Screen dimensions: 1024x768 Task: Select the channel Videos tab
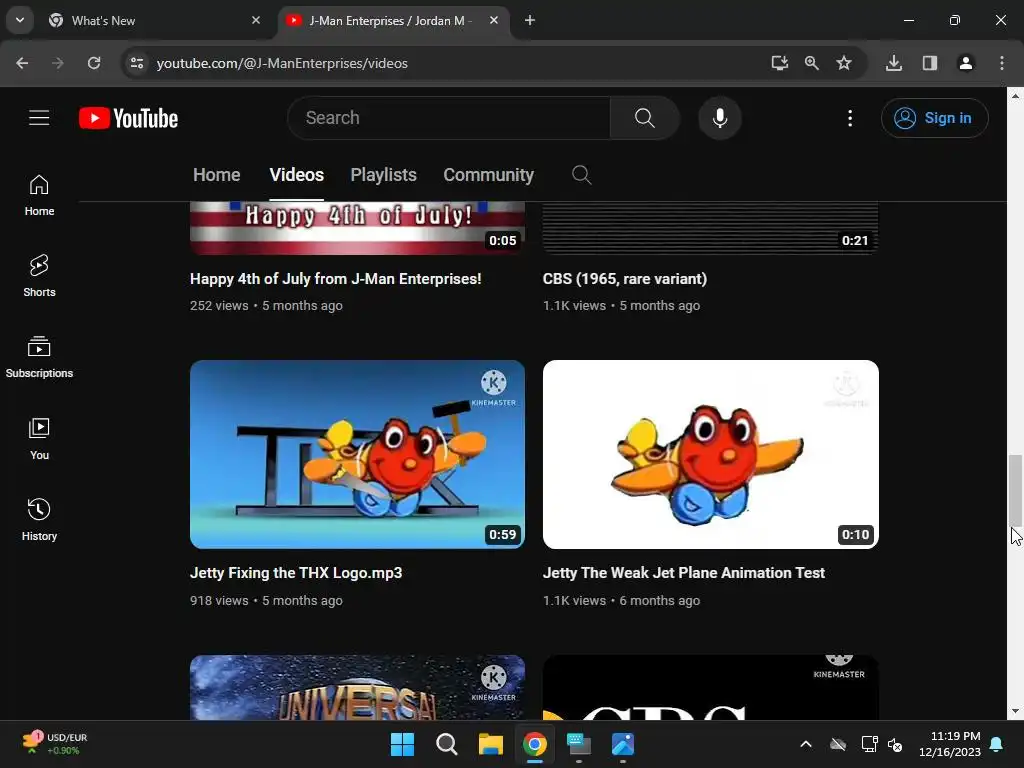(296, 175)
